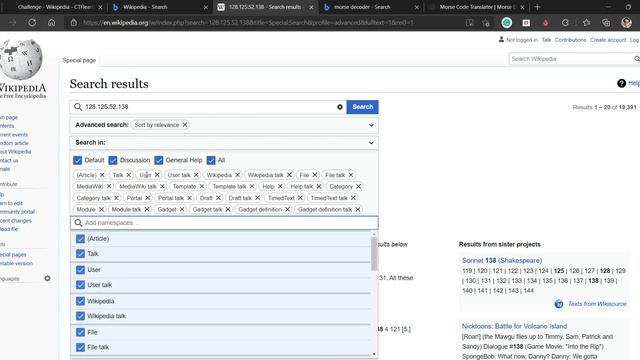Remove the MediaWiki namespace tag

coord(109,186)
